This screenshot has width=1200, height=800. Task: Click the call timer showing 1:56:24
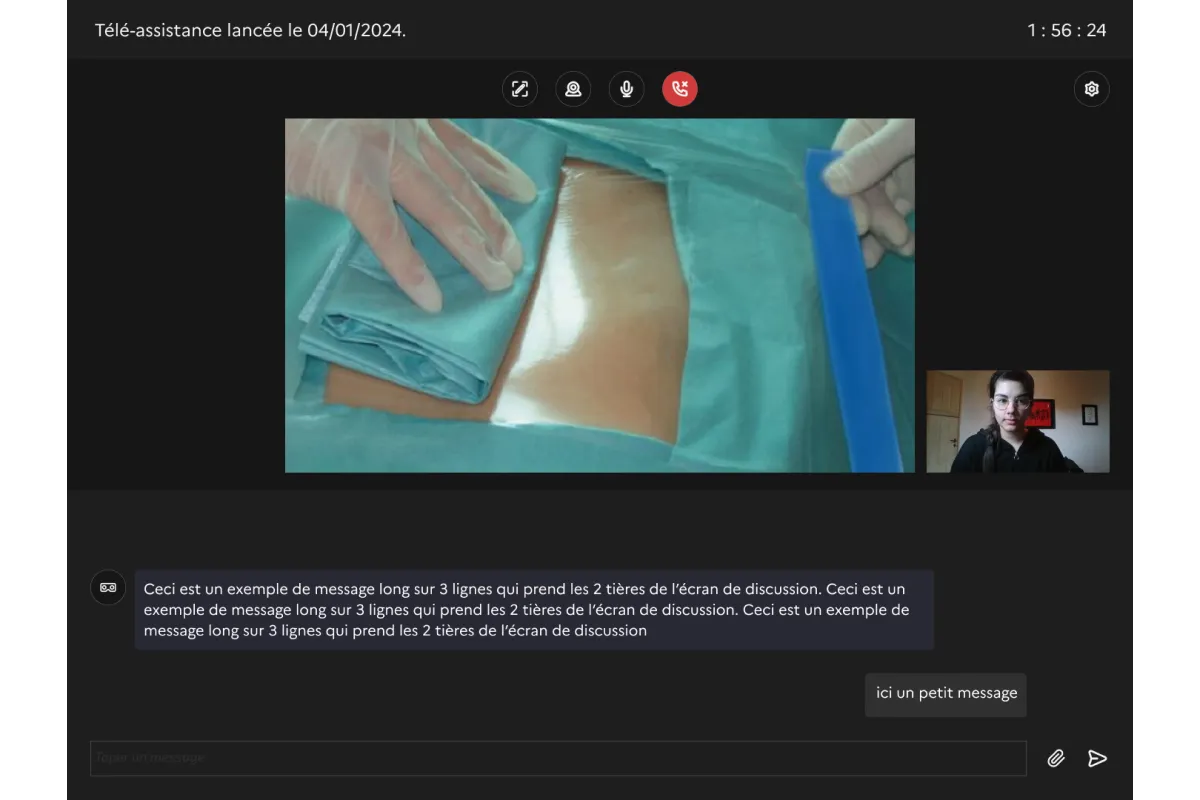[x=1066, y=30]
